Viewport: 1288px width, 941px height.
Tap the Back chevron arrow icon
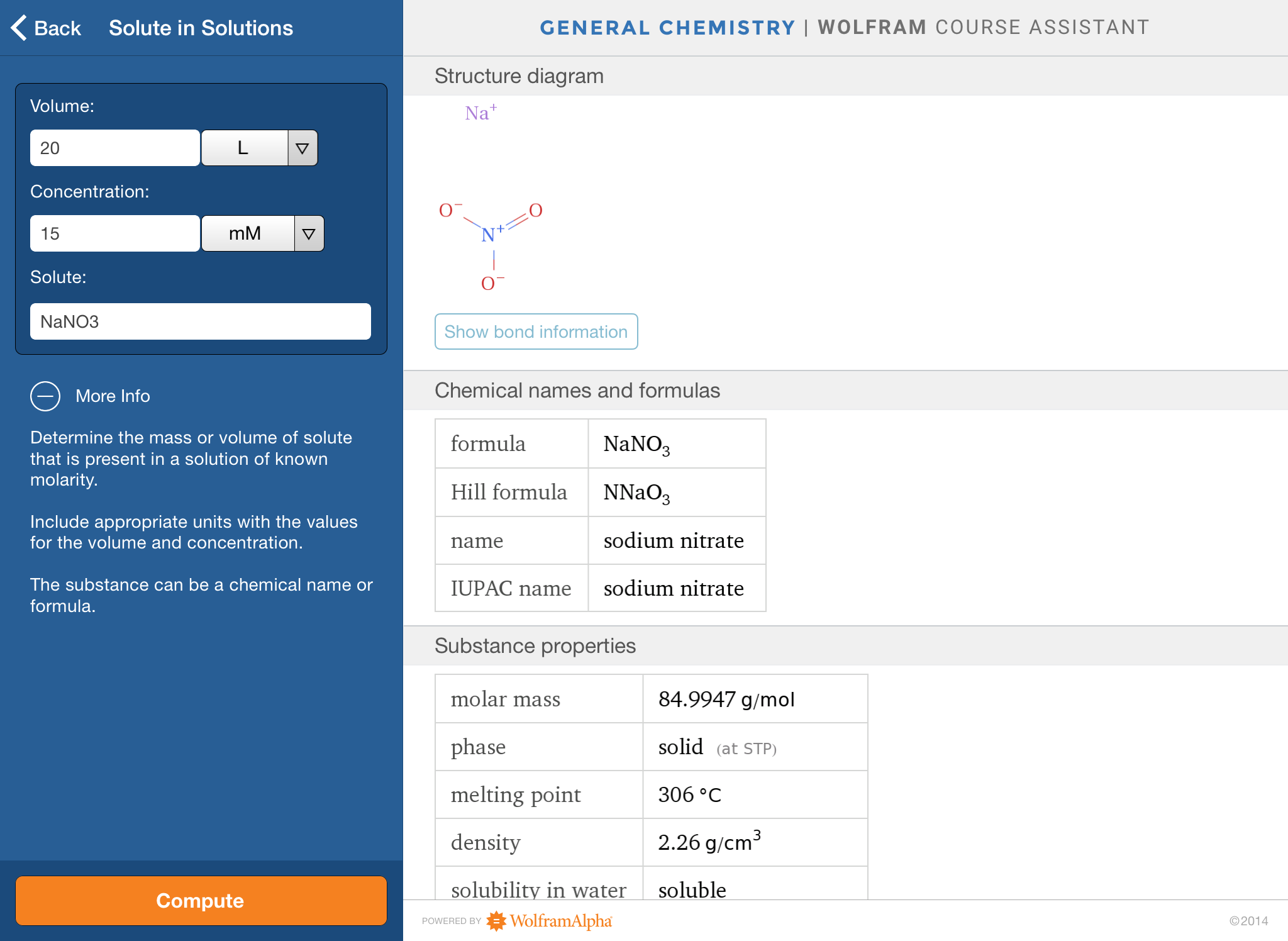[19, 28]
